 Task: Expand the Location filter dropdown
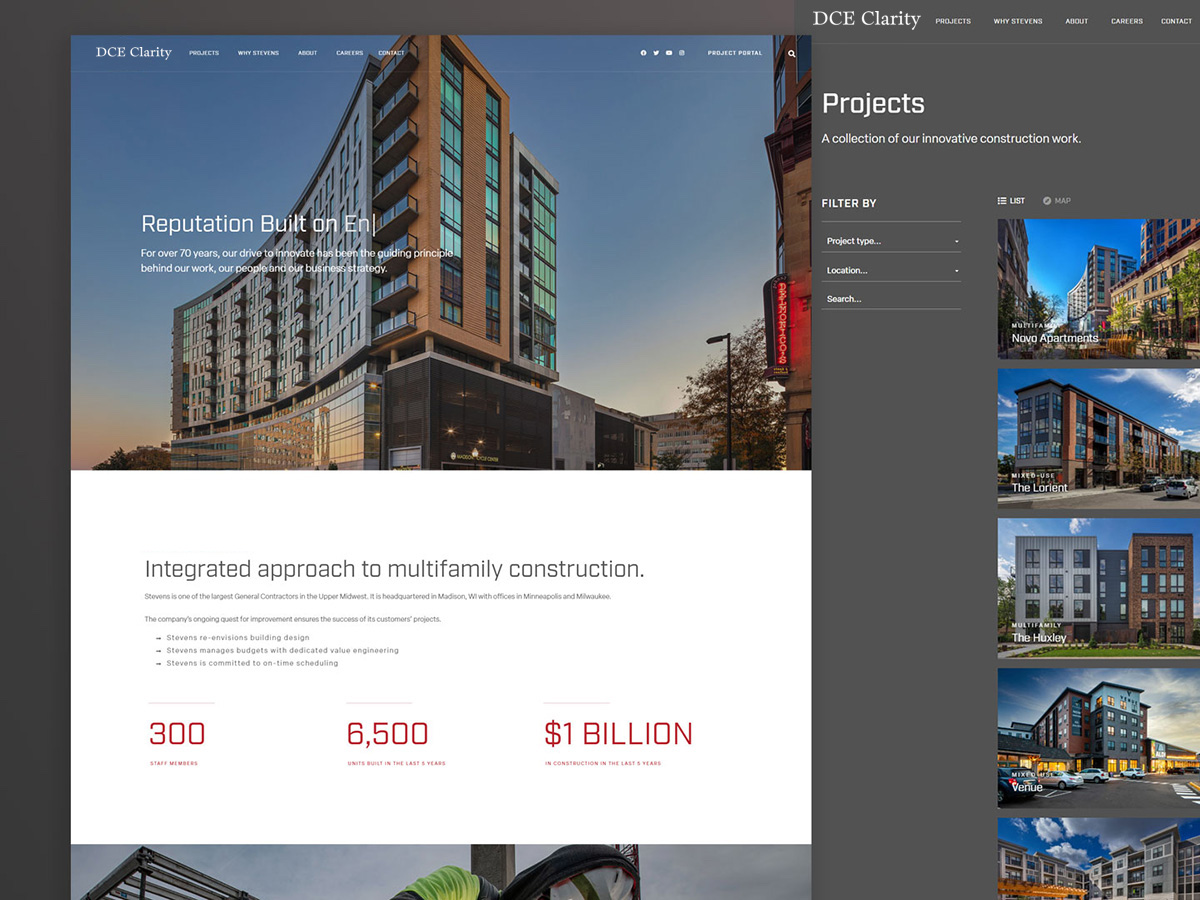pyautogui.click(x=891, y=270)
